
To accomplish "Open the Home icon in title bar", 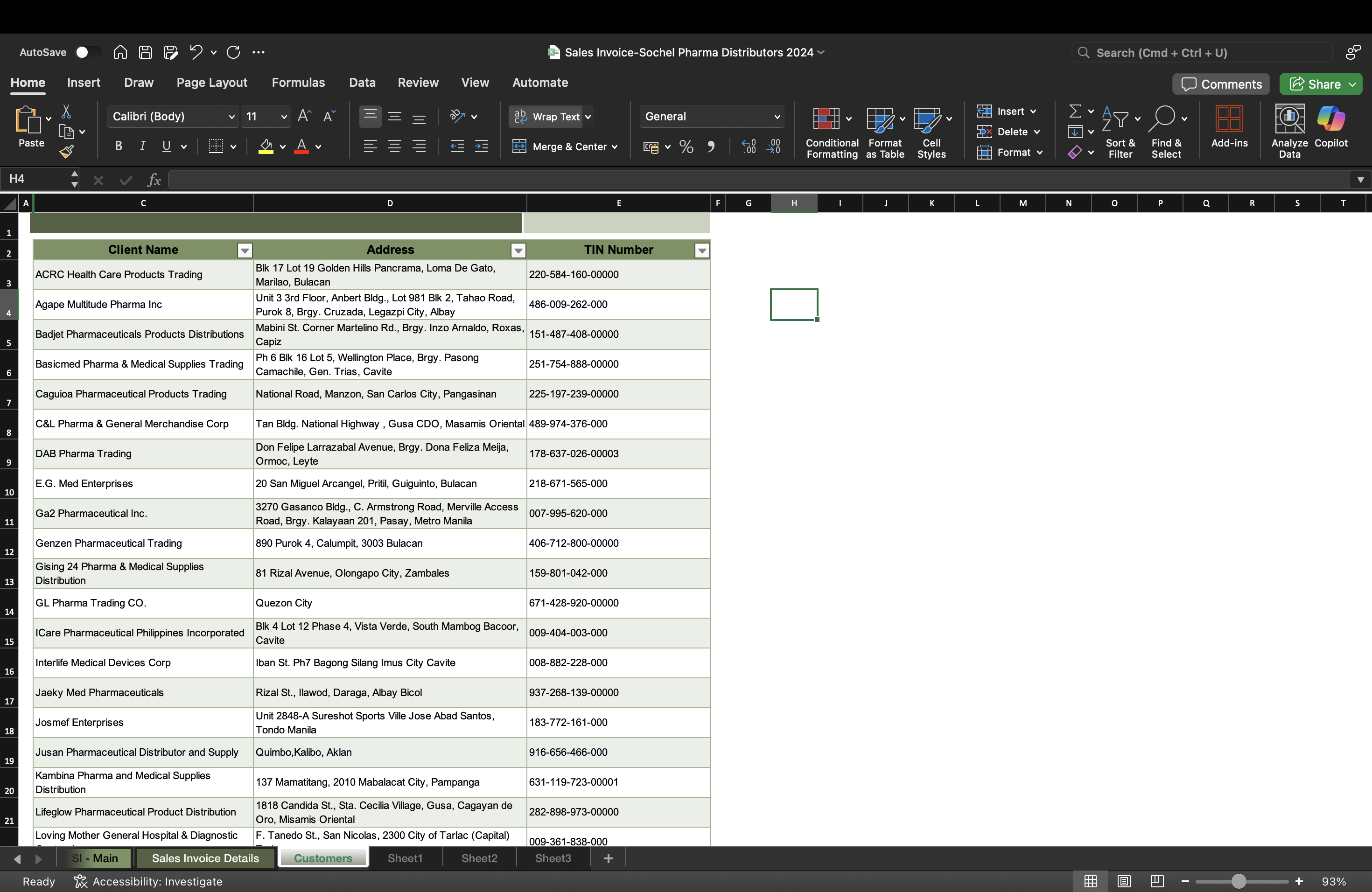I will tap(120, 52).
